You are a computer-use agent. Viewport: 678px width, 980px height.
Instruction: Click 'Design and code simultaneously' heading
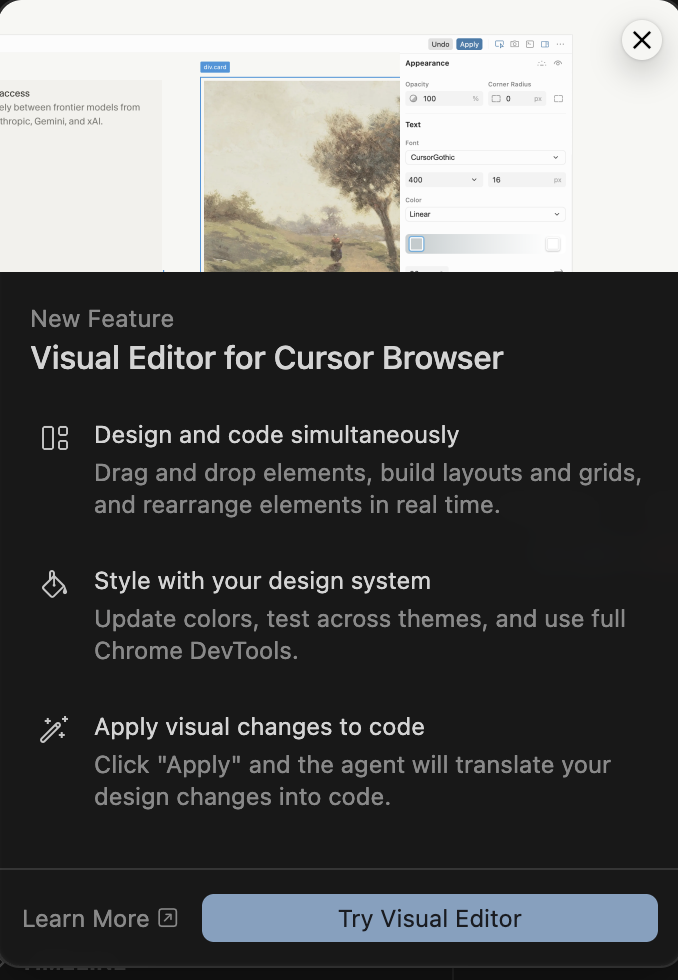(x=277, y=435)
